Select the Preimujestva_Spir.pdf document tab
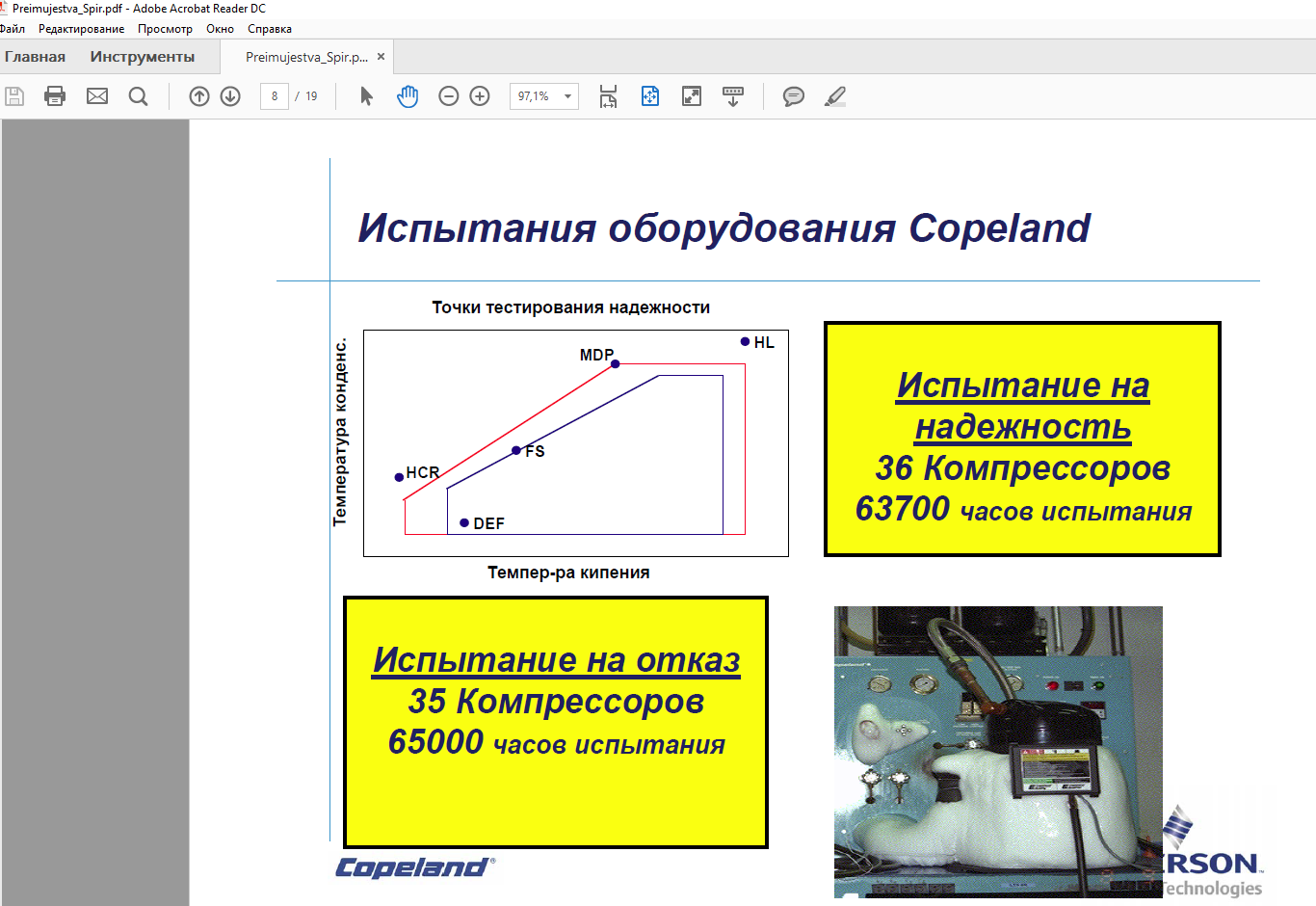 pyautogui.click(x=306, y=57)
